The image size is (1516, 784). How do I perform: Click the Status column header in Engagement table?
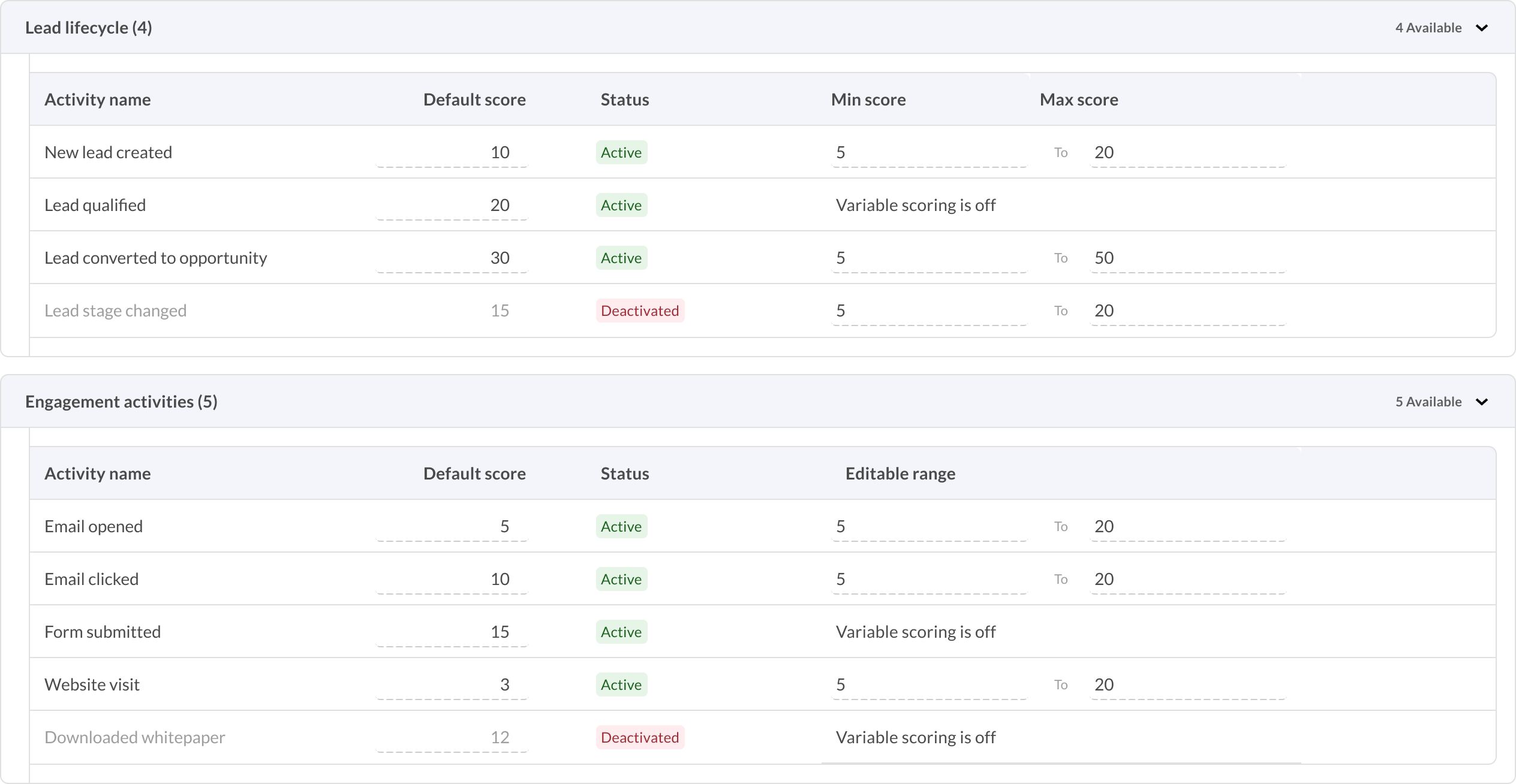(624, 474)
